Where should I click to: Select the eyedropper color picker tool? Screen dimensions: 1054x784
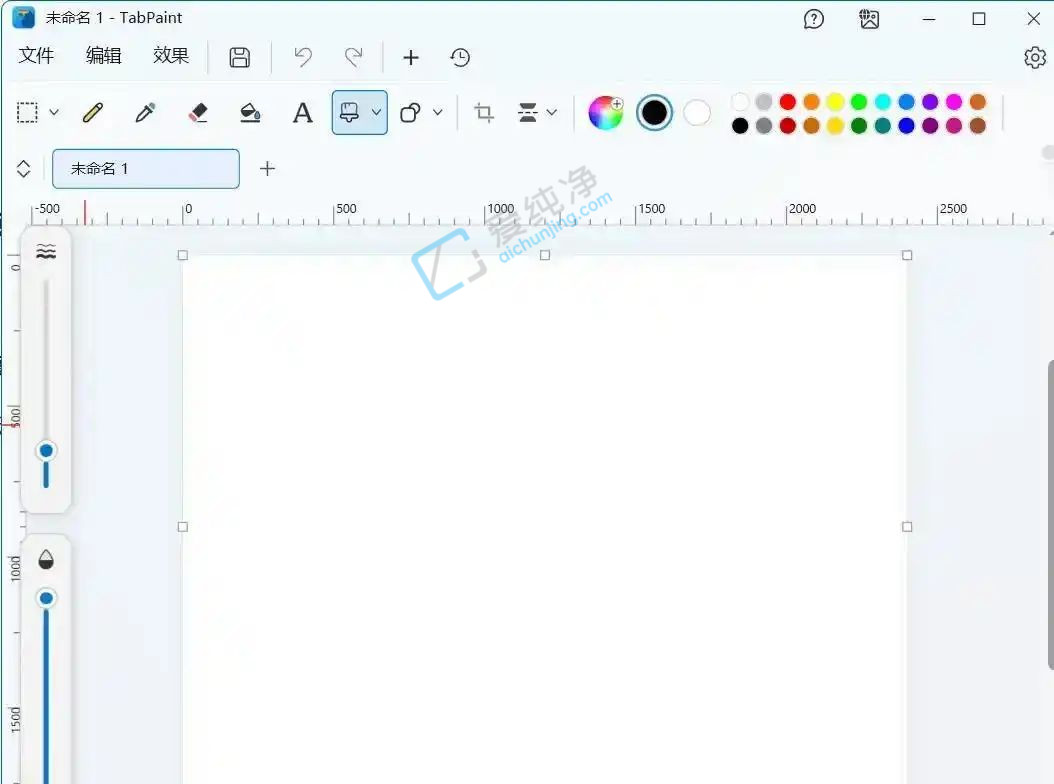145,112
